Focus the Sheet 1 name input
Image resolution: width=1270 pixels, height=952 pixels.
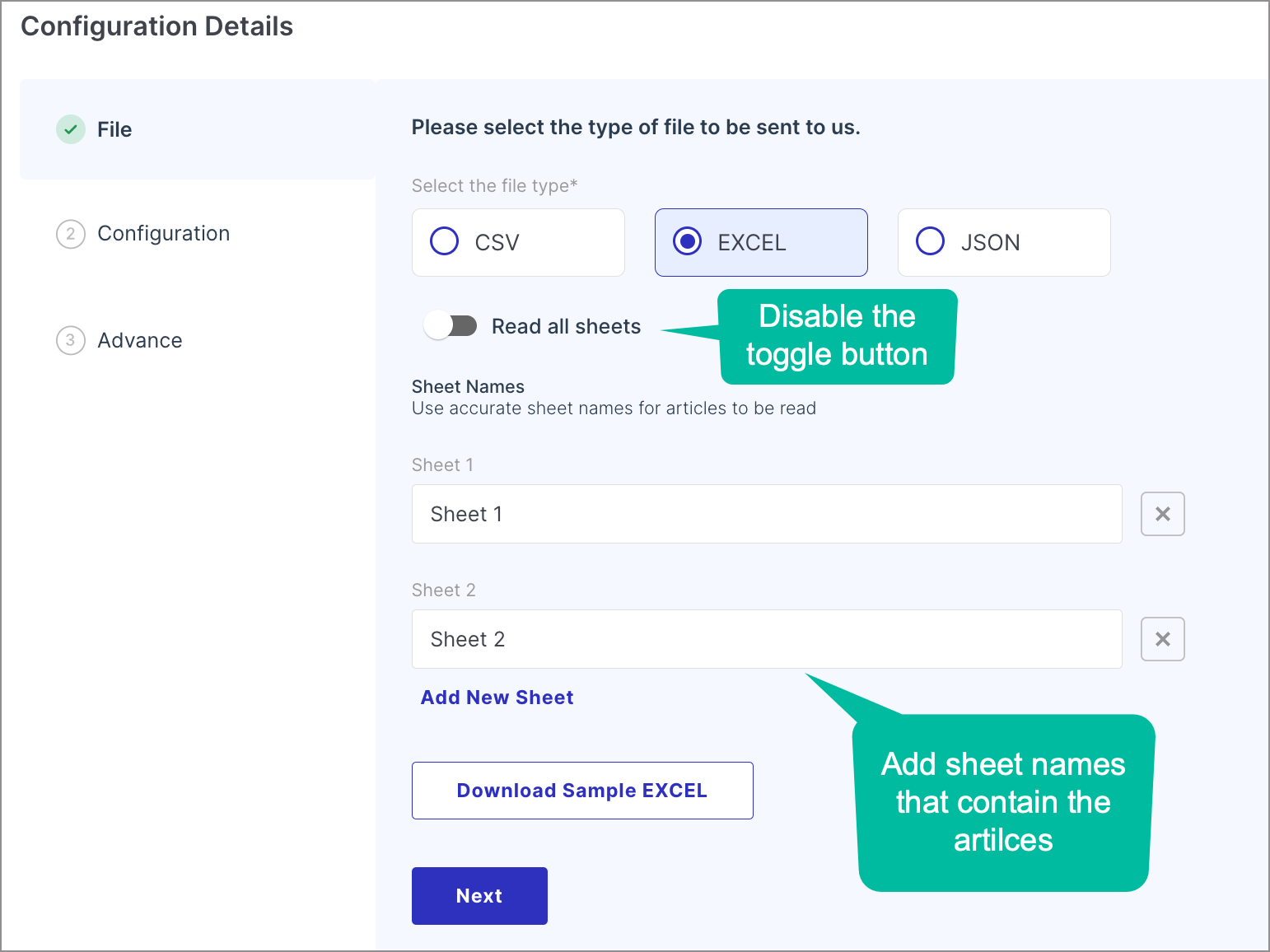click(767, 514)
